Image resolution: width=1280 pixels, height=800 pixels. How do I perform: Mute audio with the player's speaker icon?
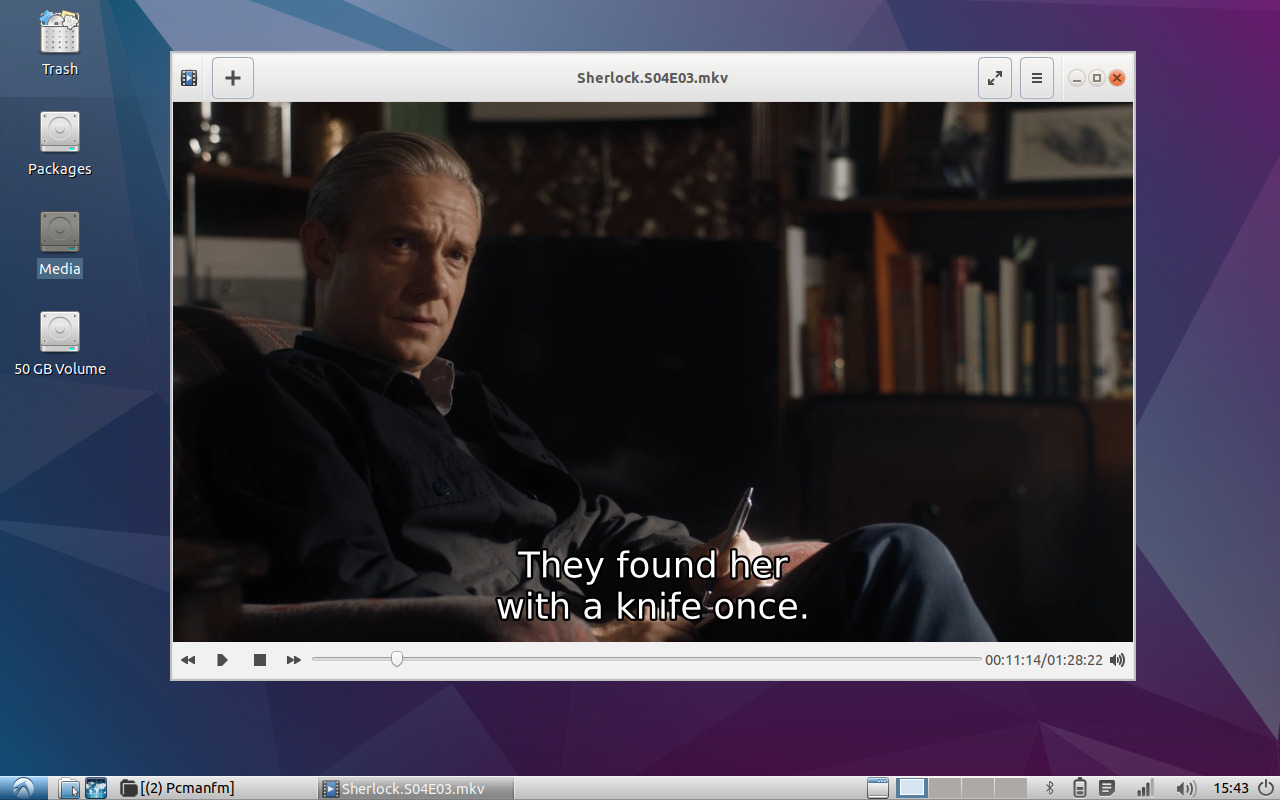(1117, 660)
